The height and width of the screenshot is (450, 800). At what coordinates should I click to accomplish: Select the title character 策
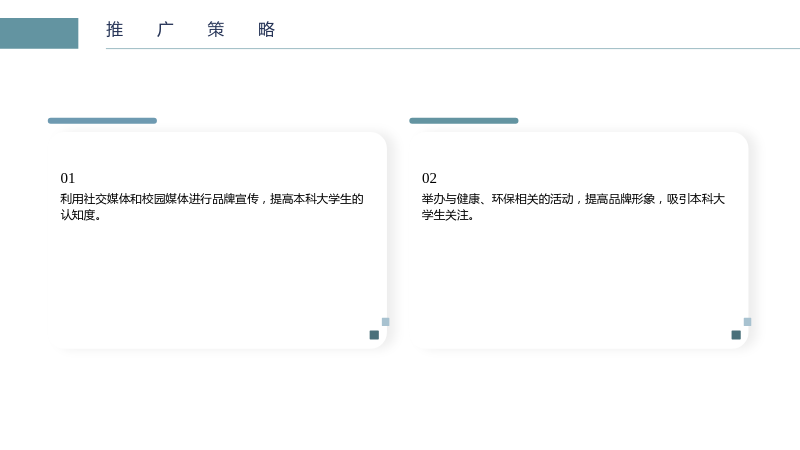tap(216, 30)
